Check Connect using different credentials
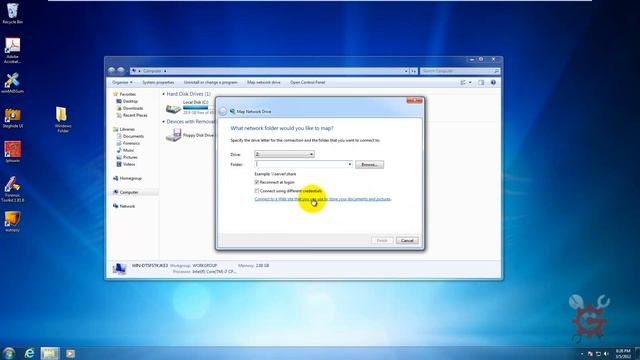640x360 pixels. (257, 191)
